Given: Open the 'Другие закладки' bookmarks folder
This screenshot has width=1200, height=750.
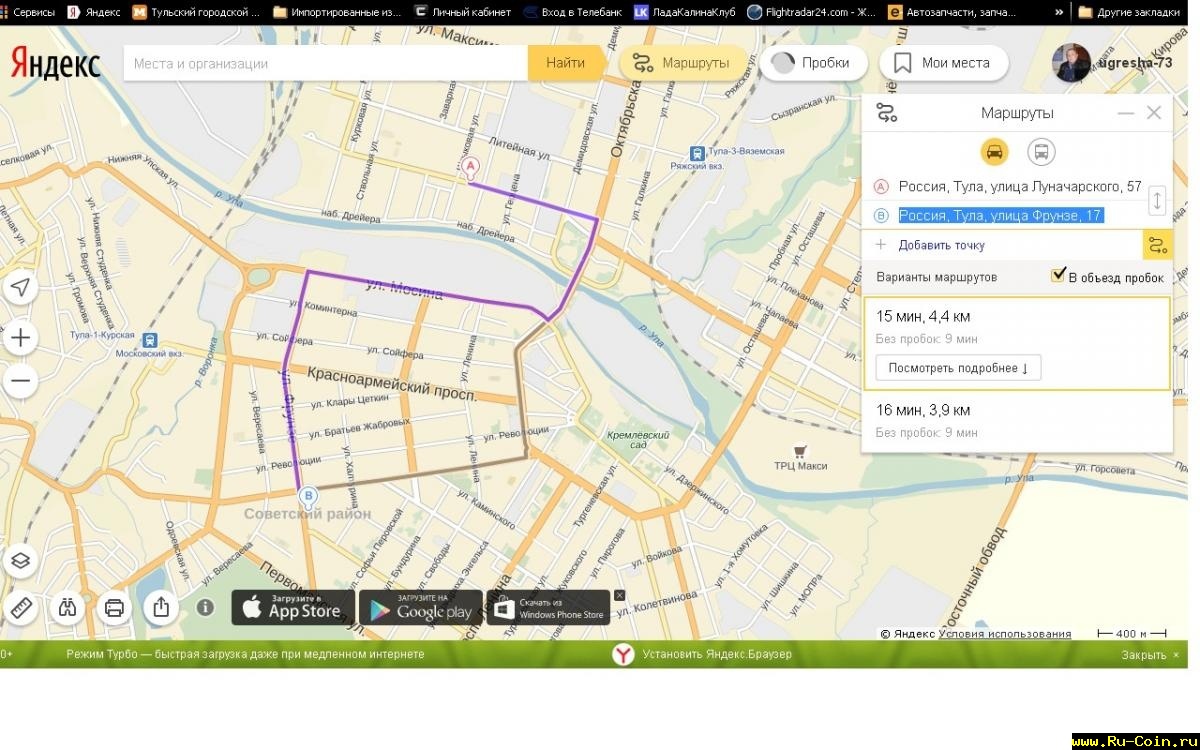Looking at the screenshot, I should click(x=1129, y=12).
